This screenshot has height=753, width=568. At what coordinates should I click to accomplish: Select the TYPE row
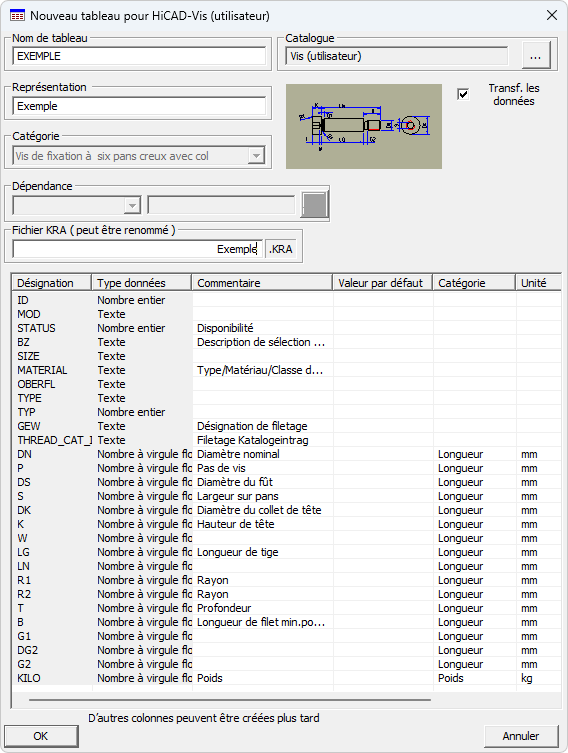(287, 398)
